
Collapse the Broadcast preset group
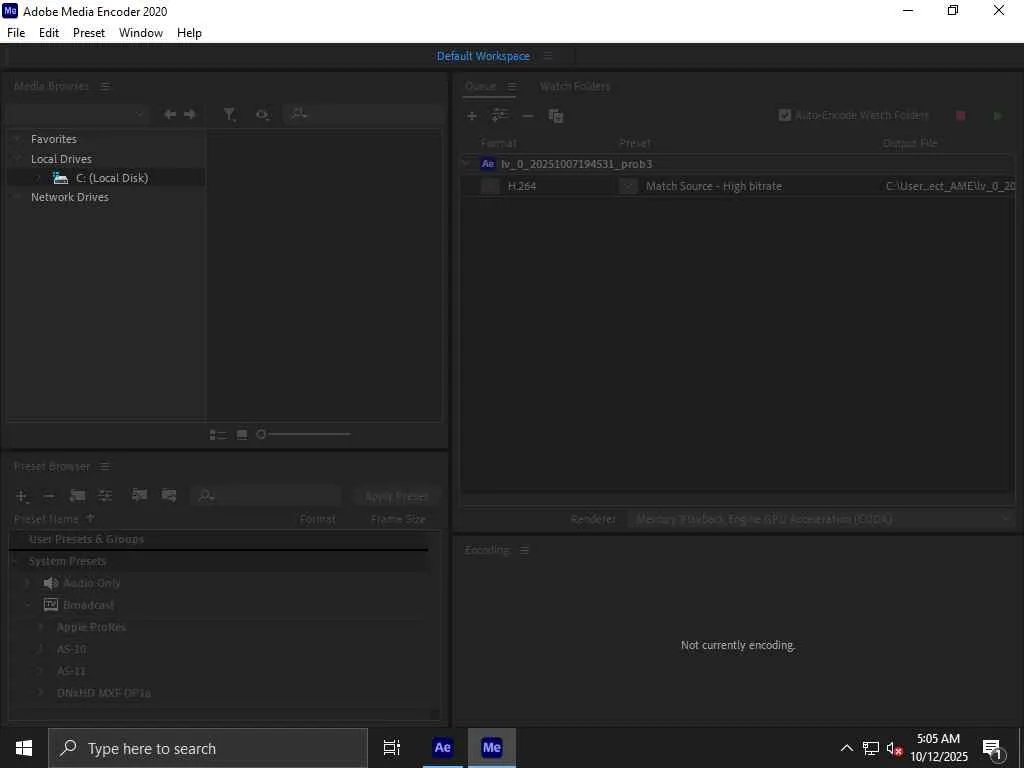pos(27,605)
